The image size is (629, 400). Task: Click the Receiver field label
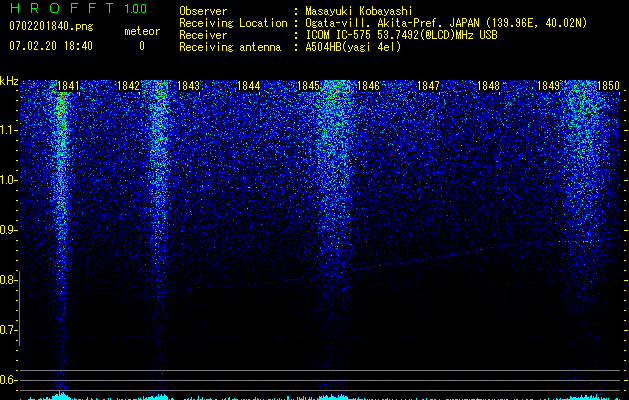pos(203,35)
